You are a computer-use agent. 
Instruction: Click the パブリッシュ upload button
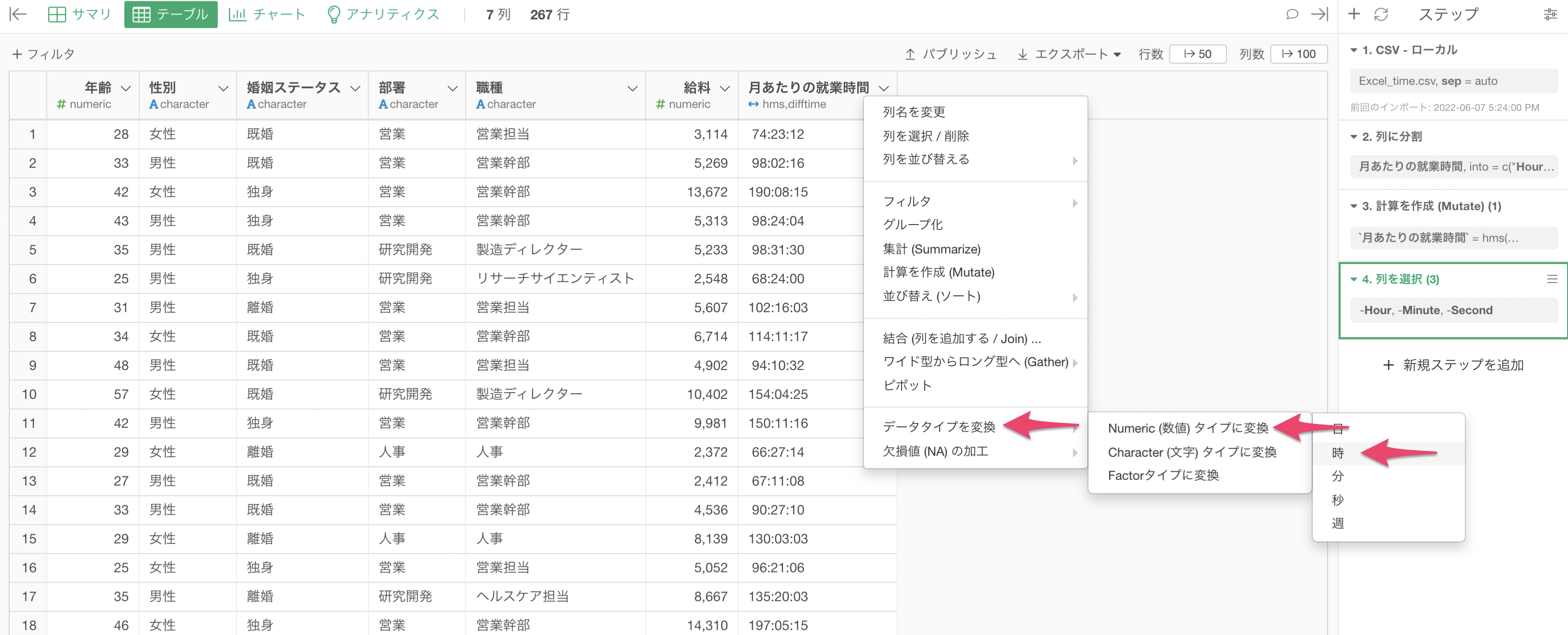click(x=950, y=54)
